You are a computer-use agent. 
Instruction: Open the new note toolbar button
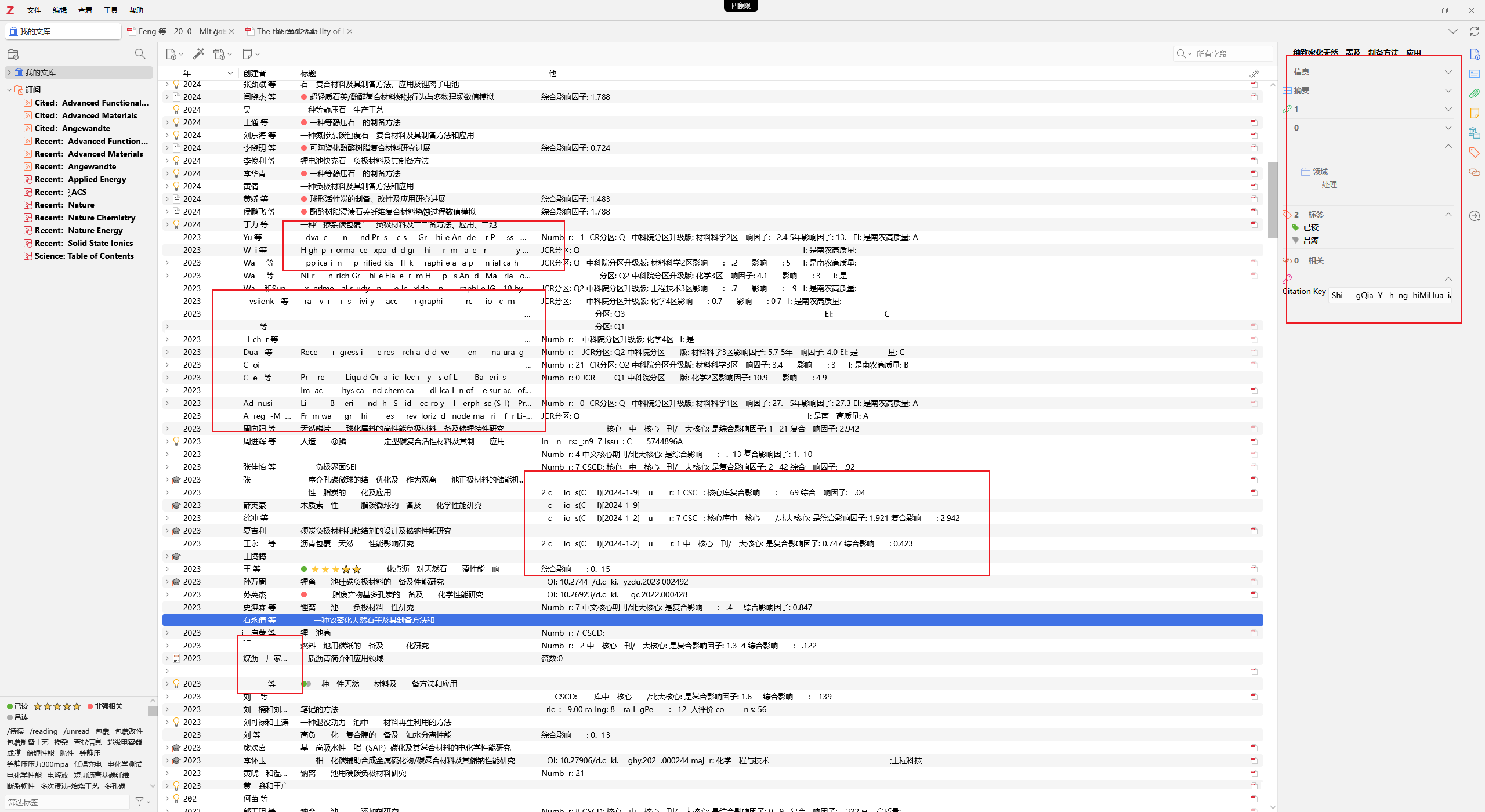(x=248, y=54)
